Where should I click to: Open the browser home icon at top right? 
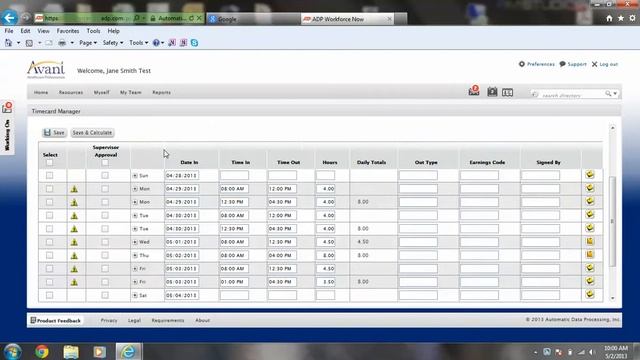(609, 18)
